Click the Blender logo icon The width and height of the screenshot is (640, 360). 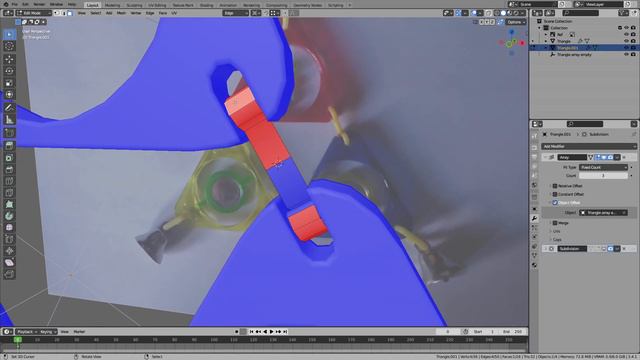[x=5, y=4]
